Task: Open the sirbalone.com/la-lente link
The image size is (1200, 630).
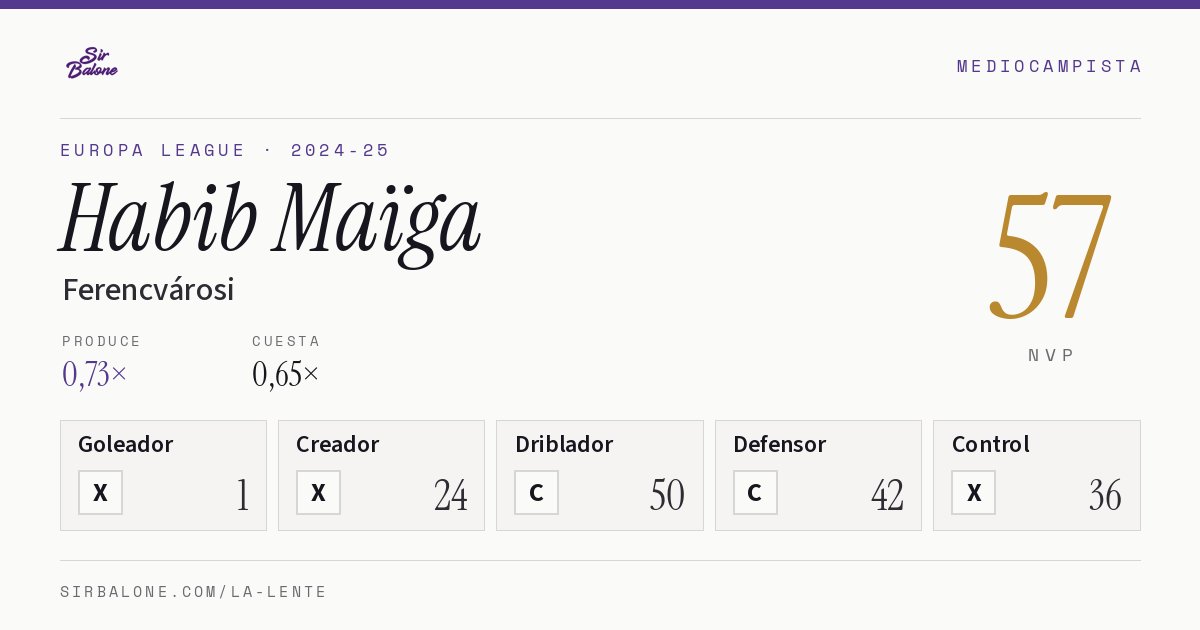Action: [194, 592]
